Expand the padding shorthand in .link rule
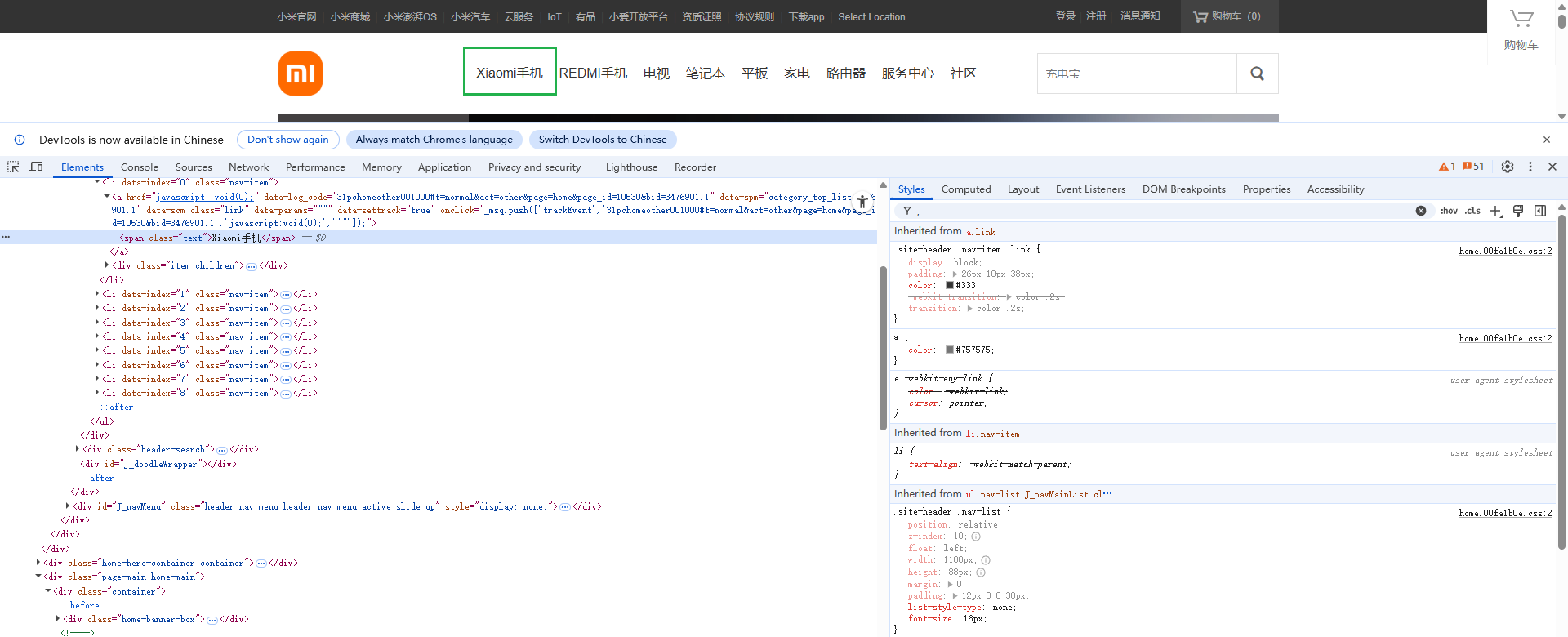The width and height of the screenshot is (1568, 637). coord(955,274)
